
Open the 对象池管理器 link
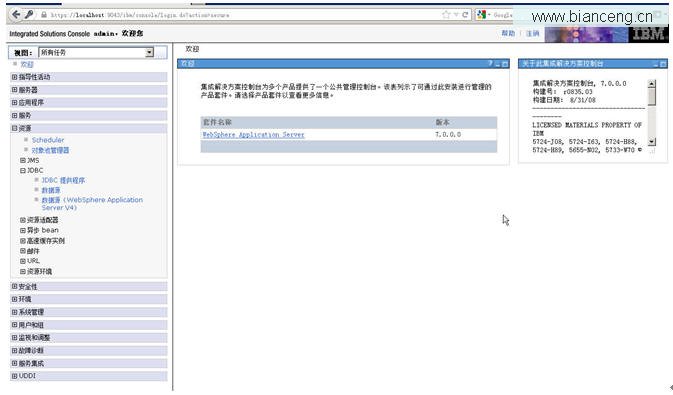click(x=51, y=150)
